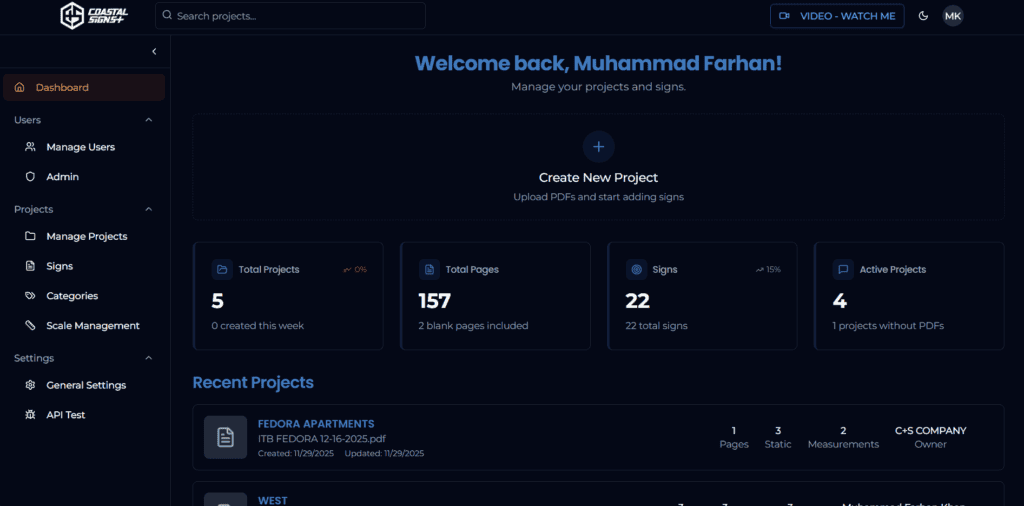
Task: Toggle dark mode with the moon icon
Action: pos(923,16)
